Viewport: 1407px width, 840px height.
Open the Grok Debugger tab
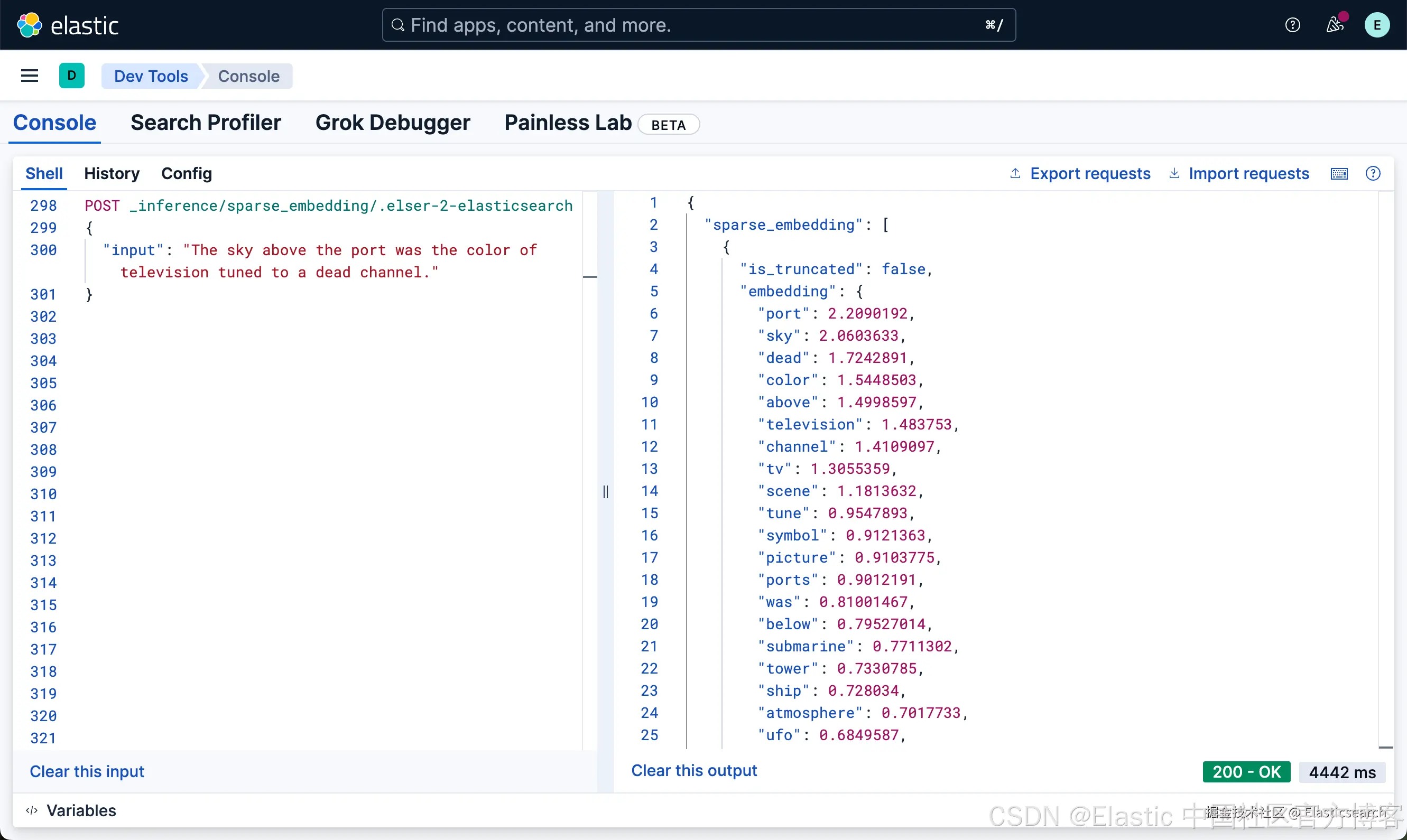pos(392,123)
